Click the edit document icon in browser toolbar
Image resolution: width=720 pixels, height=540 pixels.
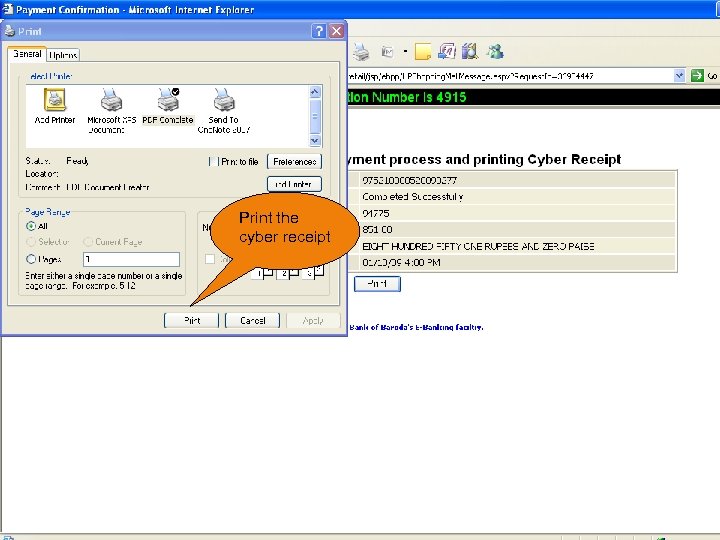388,52
